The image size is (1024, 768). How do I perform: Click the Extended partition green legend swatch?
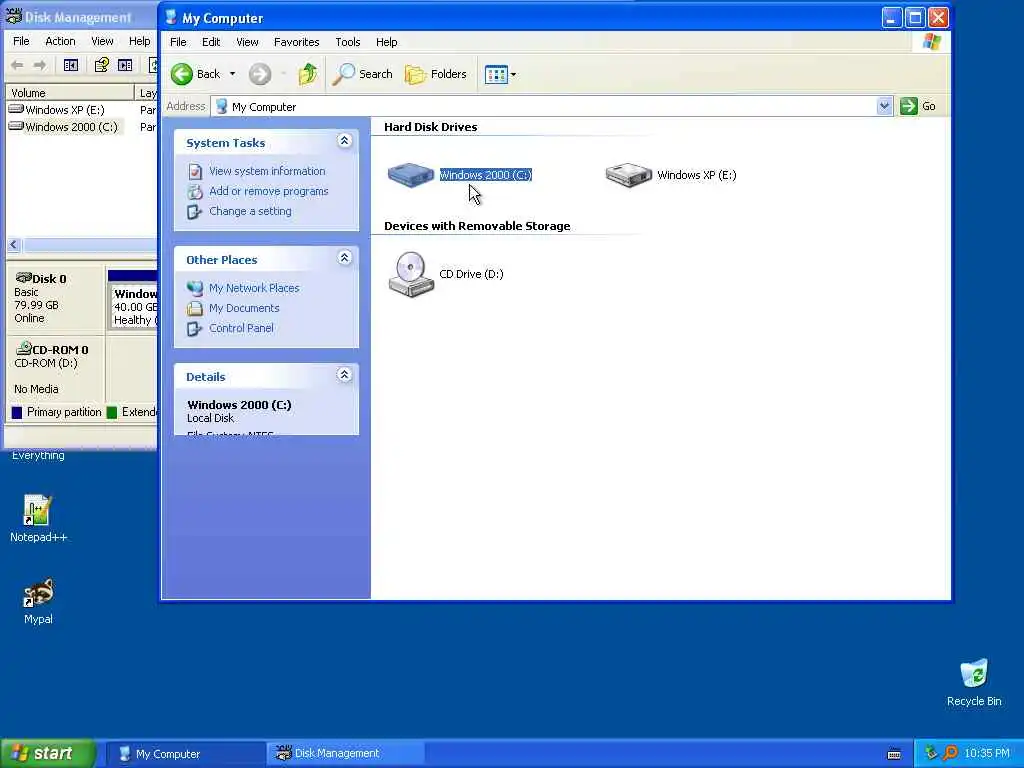pyautogui.click(x=112, y=412)
